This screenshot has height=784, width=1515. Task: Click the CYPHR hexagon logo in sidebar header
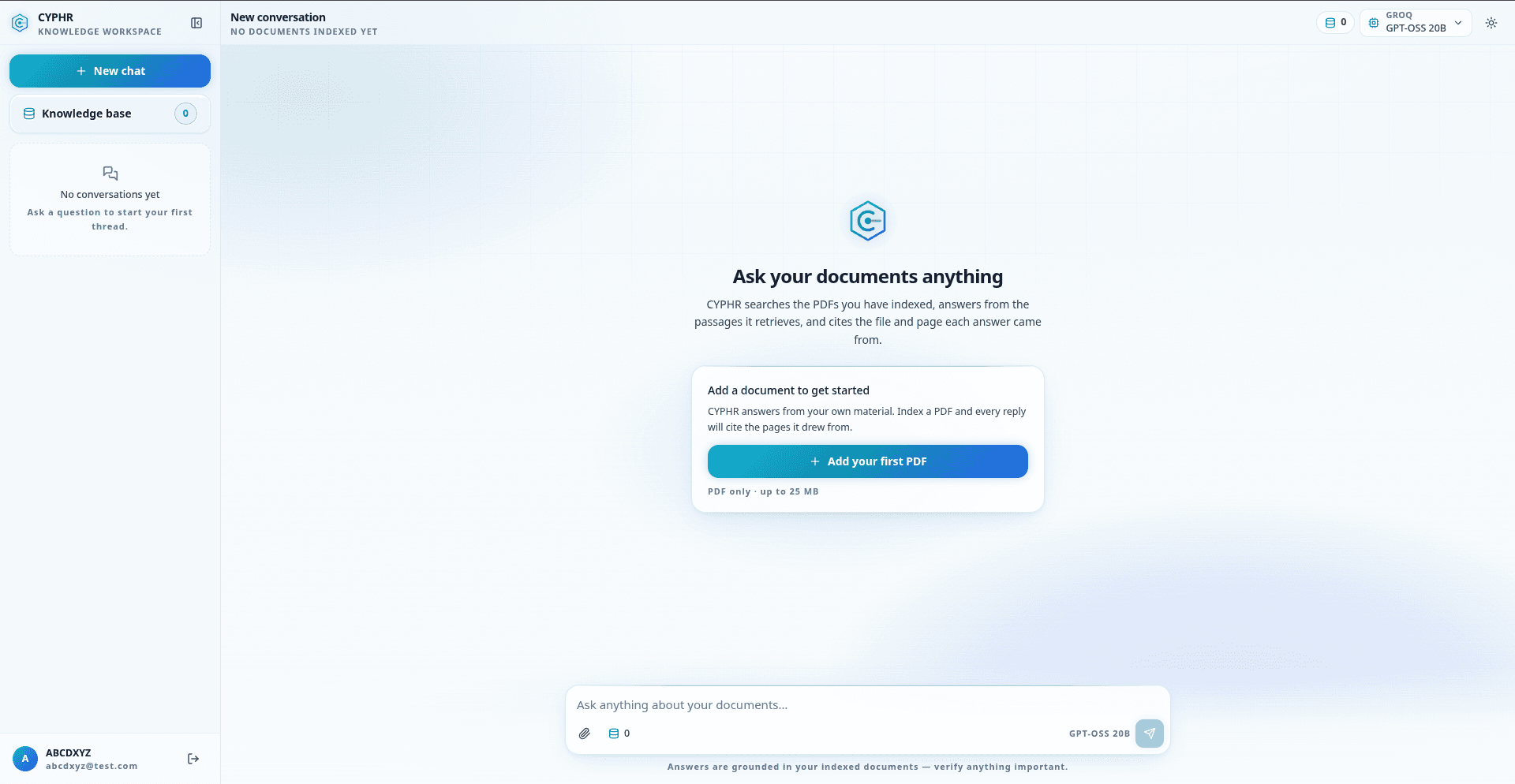tap(20, 24)
